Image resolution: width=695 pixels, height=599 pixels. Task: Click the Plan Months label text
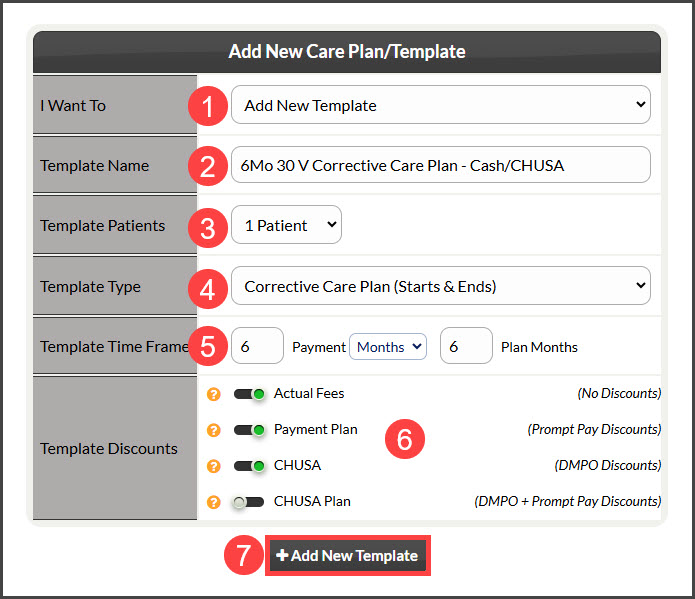(539, 347)
